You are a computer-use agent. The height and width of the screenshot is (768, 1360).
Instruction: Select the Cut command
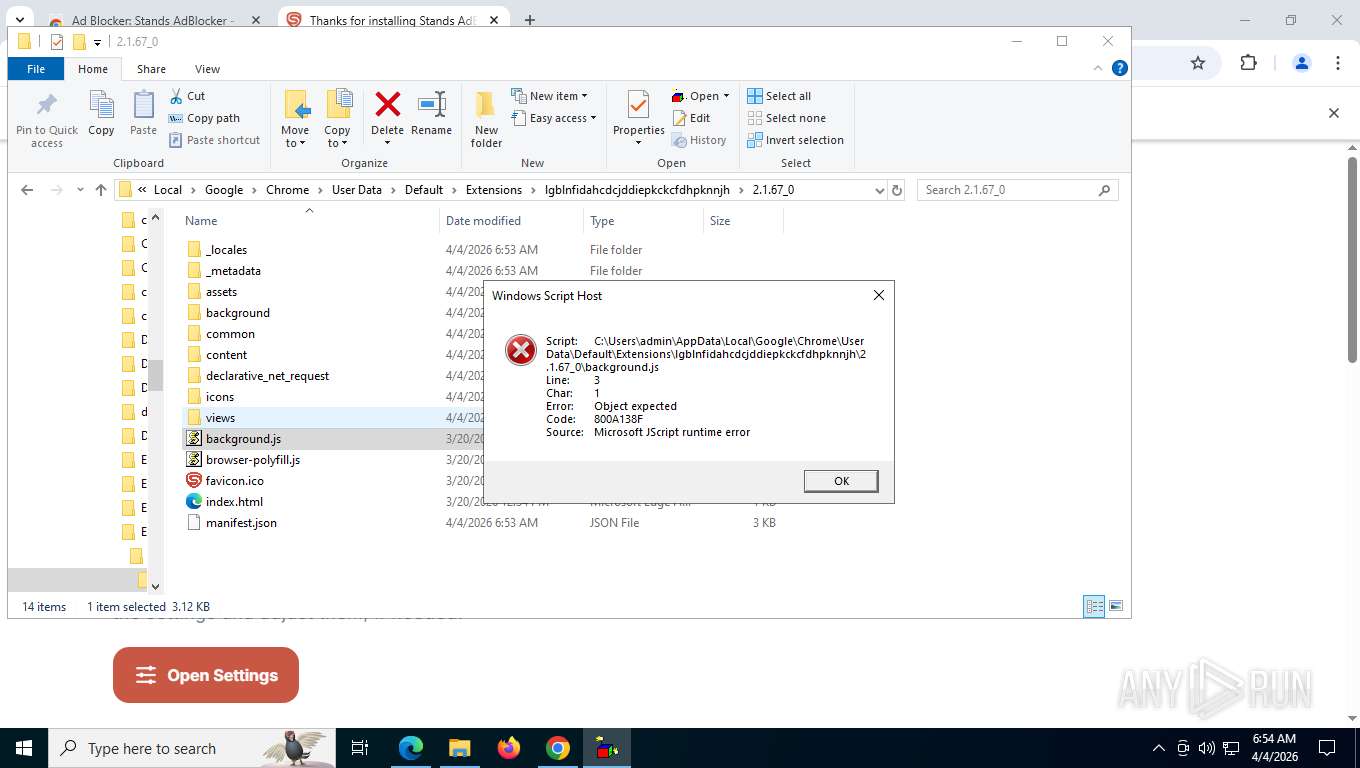pyautogui.click(x=187, y=96)
